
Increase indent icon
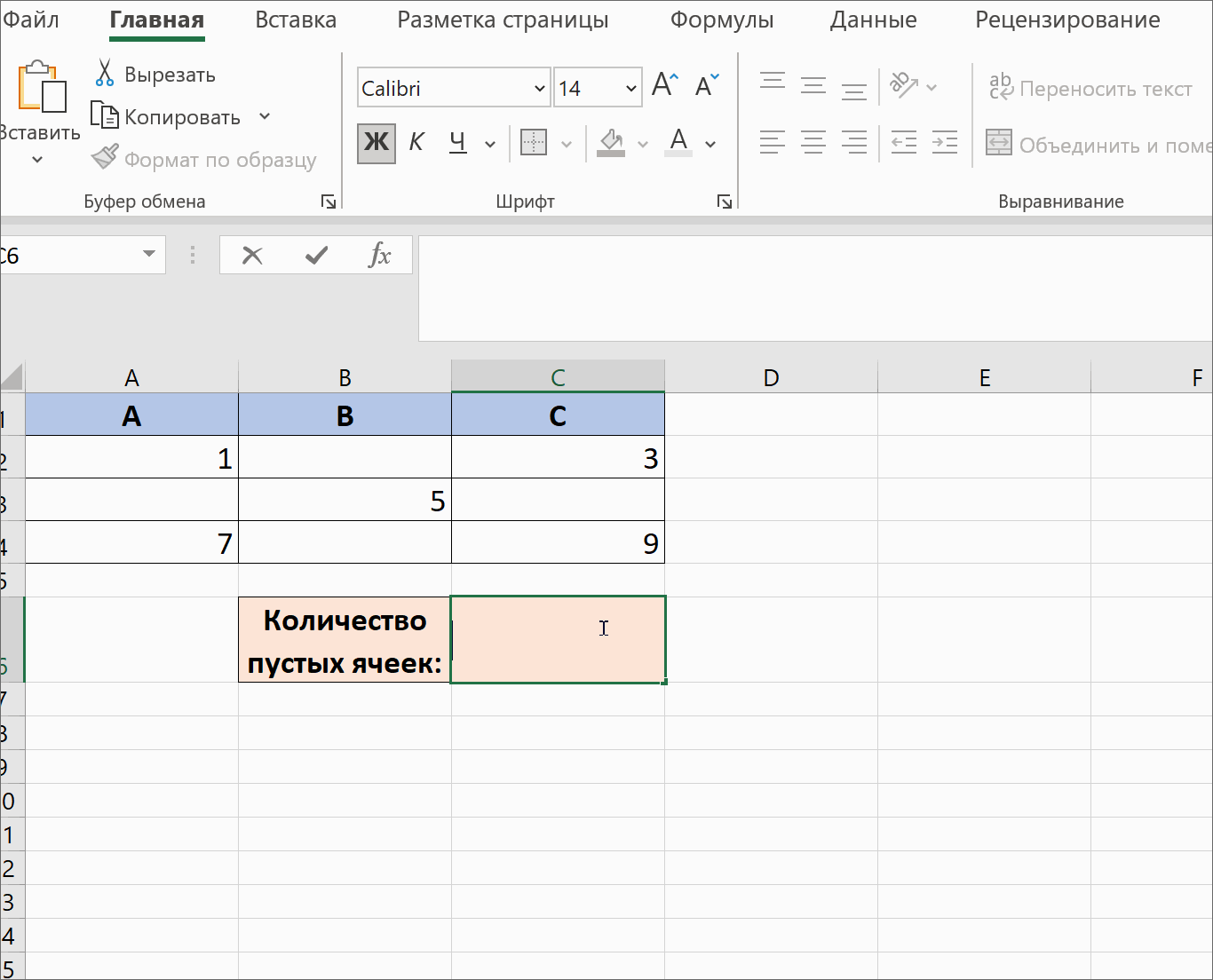pyautogui.click(x=945, y=142)
